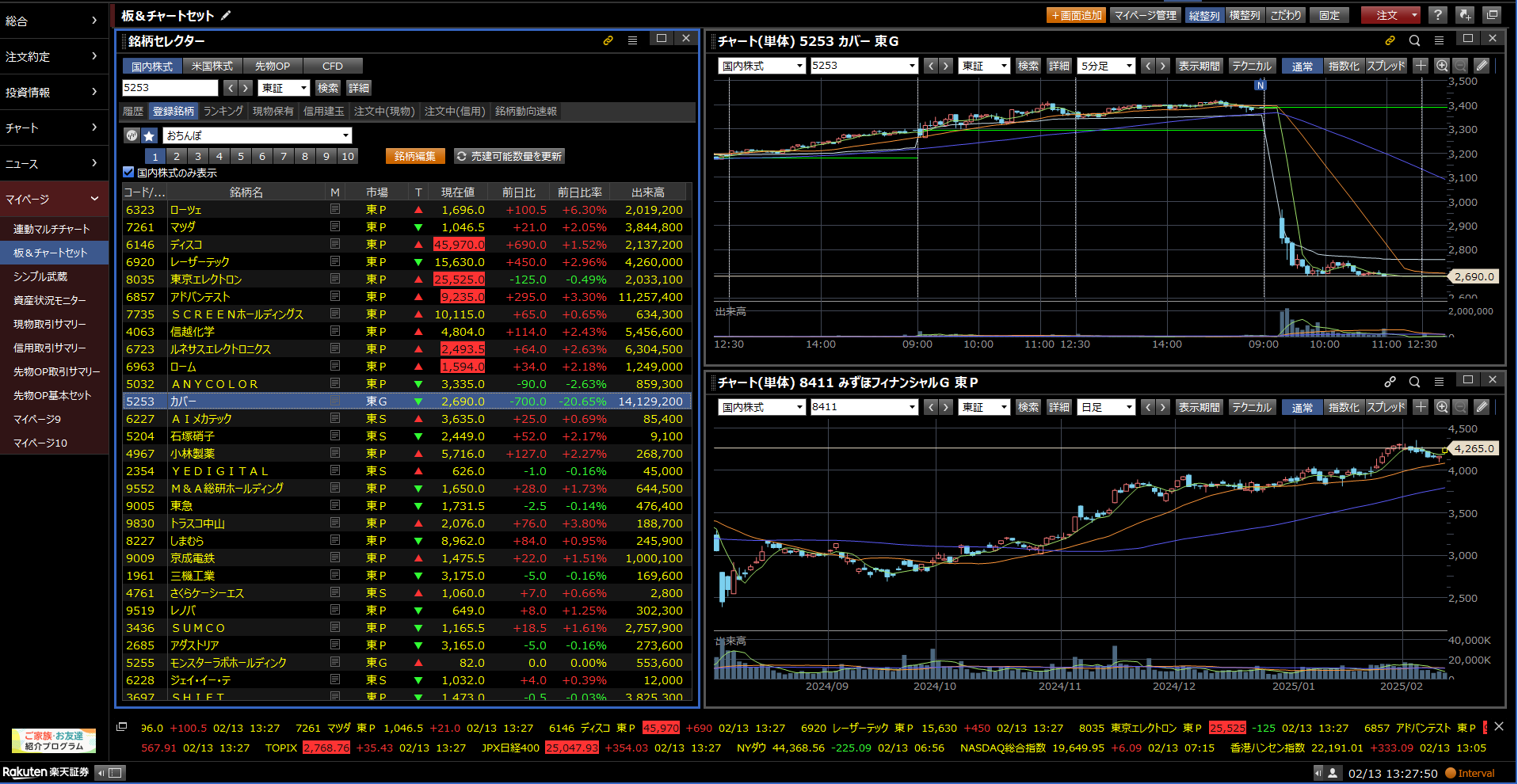Screen dimensions: 1518x784
Task: Click the restore-windows icon in the top bar
Action: [1492, 15]
